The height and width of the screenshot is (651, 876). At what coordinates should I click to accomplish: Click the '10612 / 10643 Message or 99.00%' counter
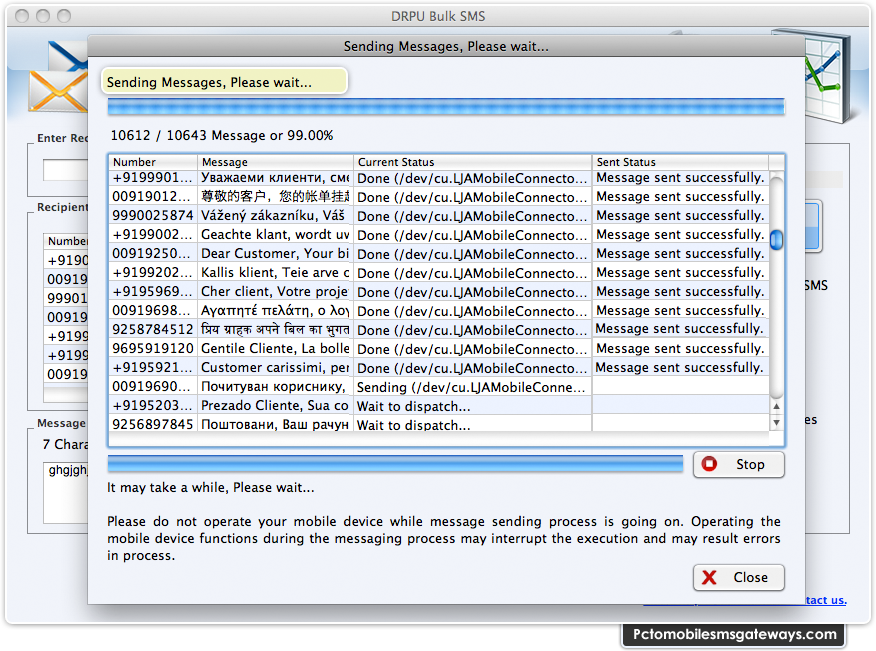[x=222, y=136]
